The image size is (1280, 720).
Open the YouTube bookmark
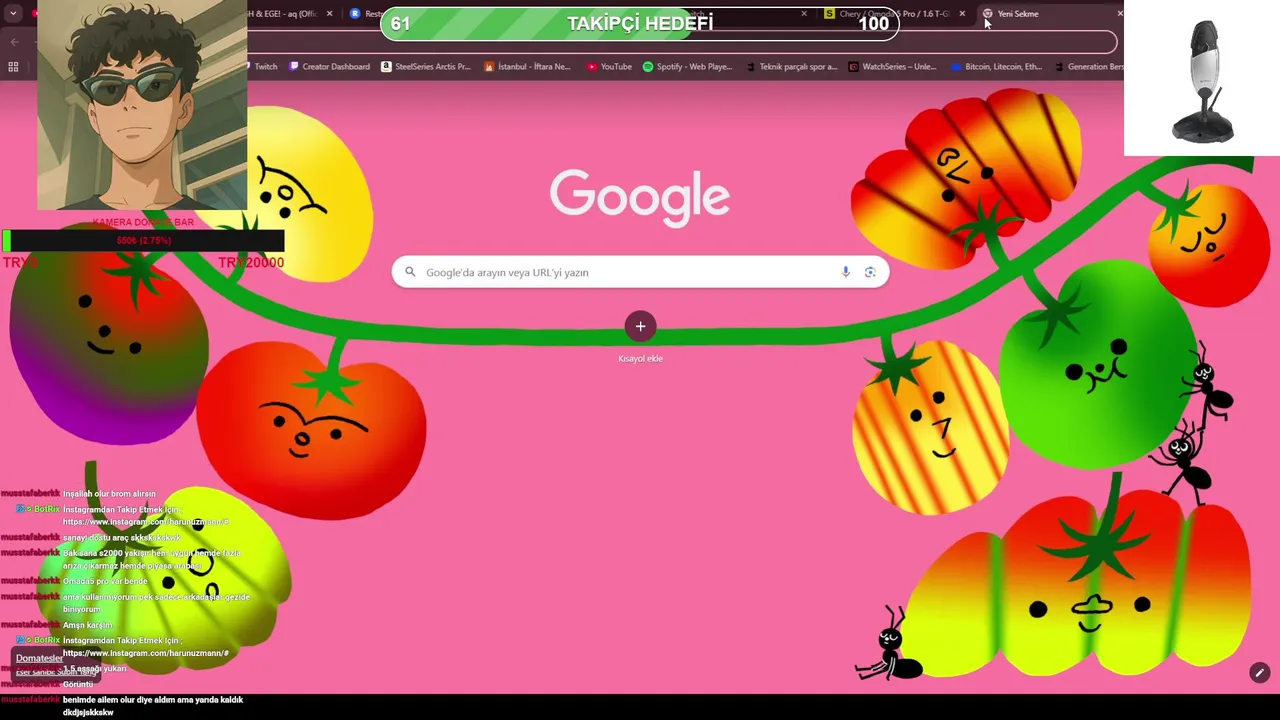pyautogui.click(x=609, y=67)
